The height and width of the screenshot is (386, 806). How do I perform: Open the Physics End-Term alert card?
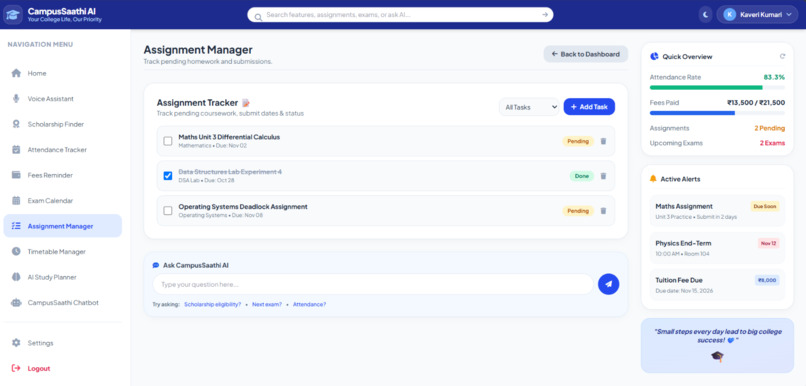pos(717,248)
